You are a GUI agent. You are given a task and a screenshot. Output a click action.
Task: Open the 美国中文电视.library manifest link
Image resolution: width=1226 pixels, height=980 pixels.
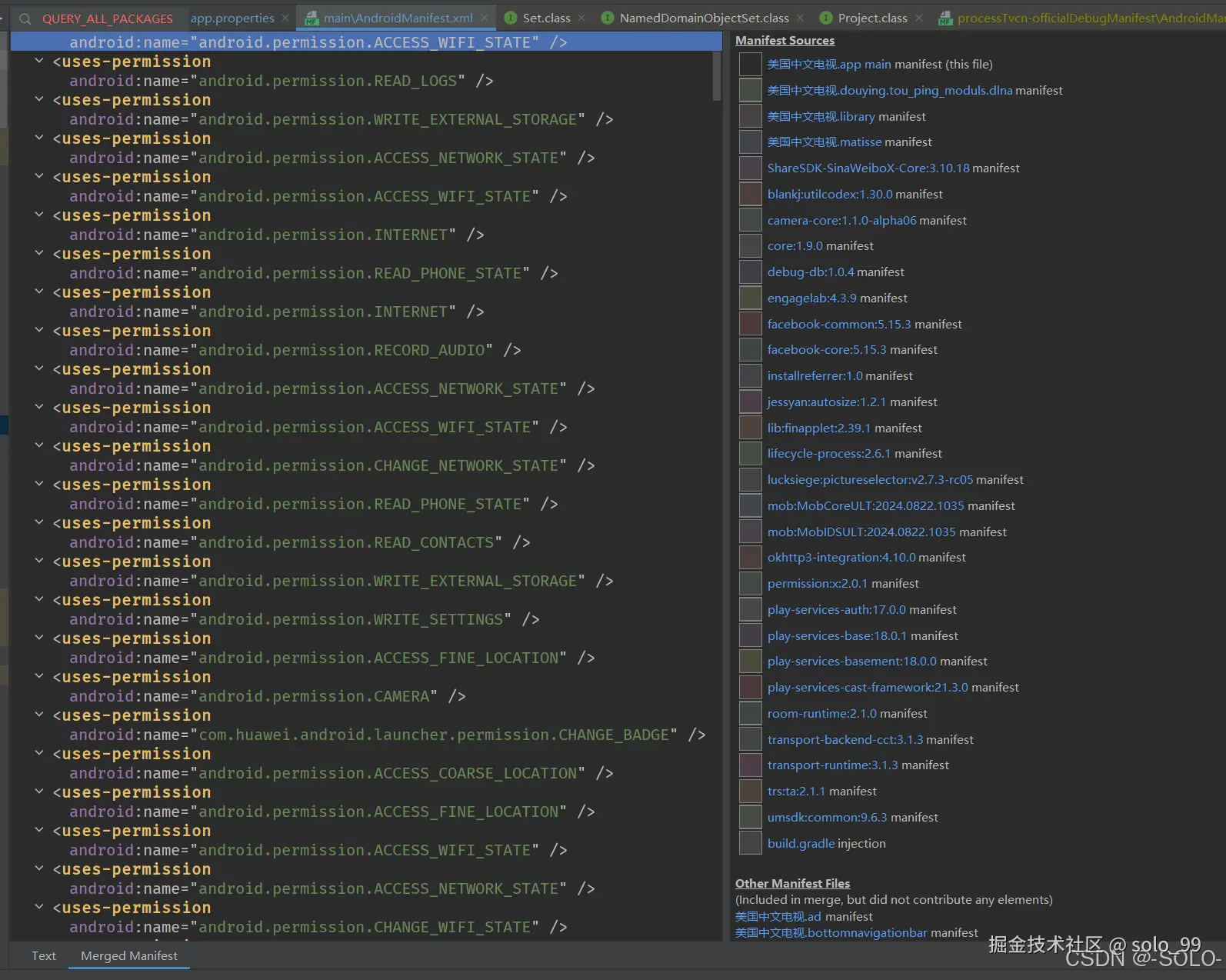click(x=821, y=117)
